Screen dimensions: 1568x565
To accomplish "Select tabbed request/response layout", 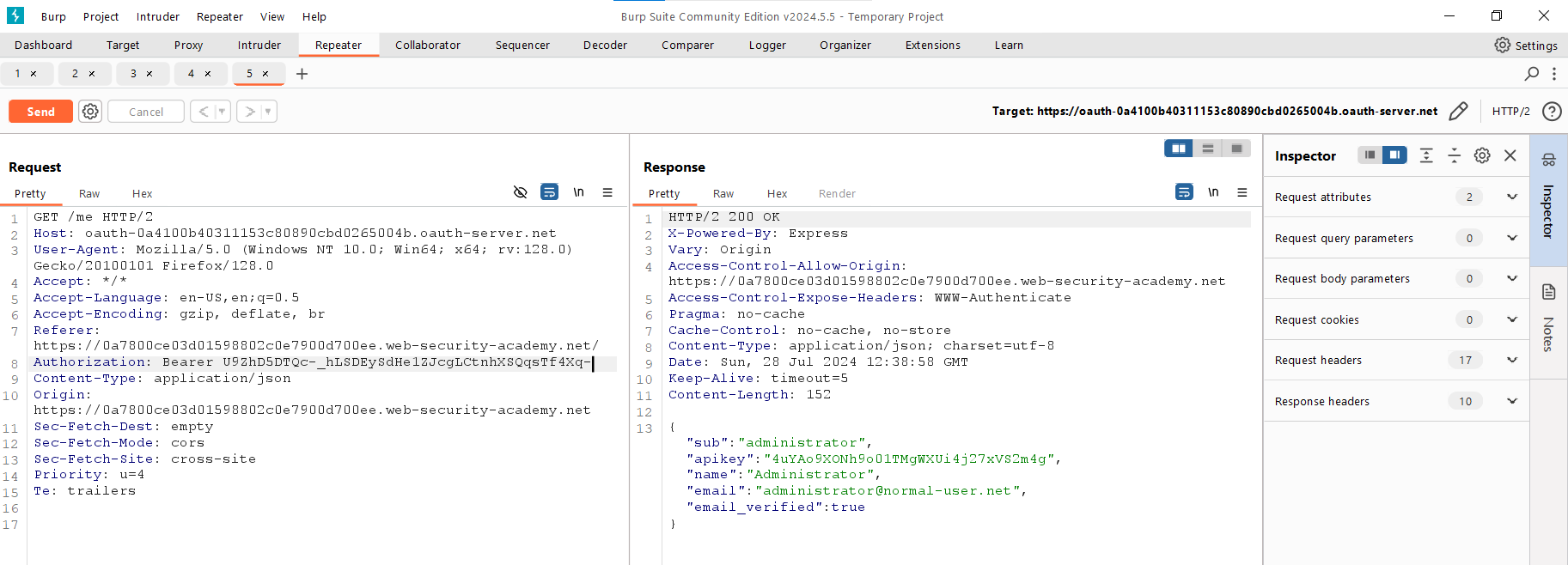I will point(1236,149).
